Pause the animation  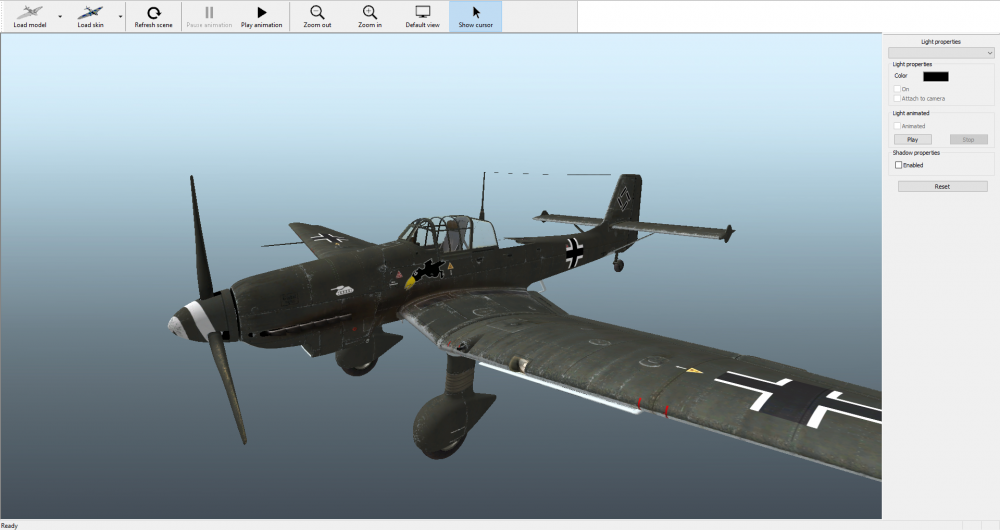tap(209, 17)
